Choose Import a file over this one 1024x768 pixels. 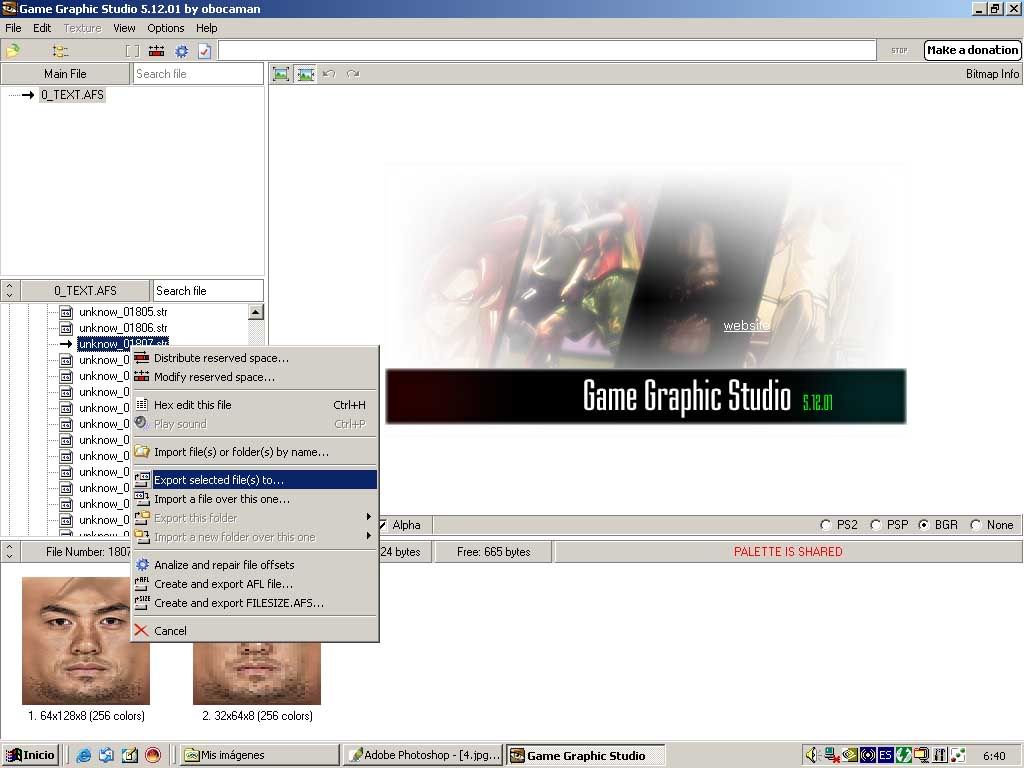(x=255, y=499)
